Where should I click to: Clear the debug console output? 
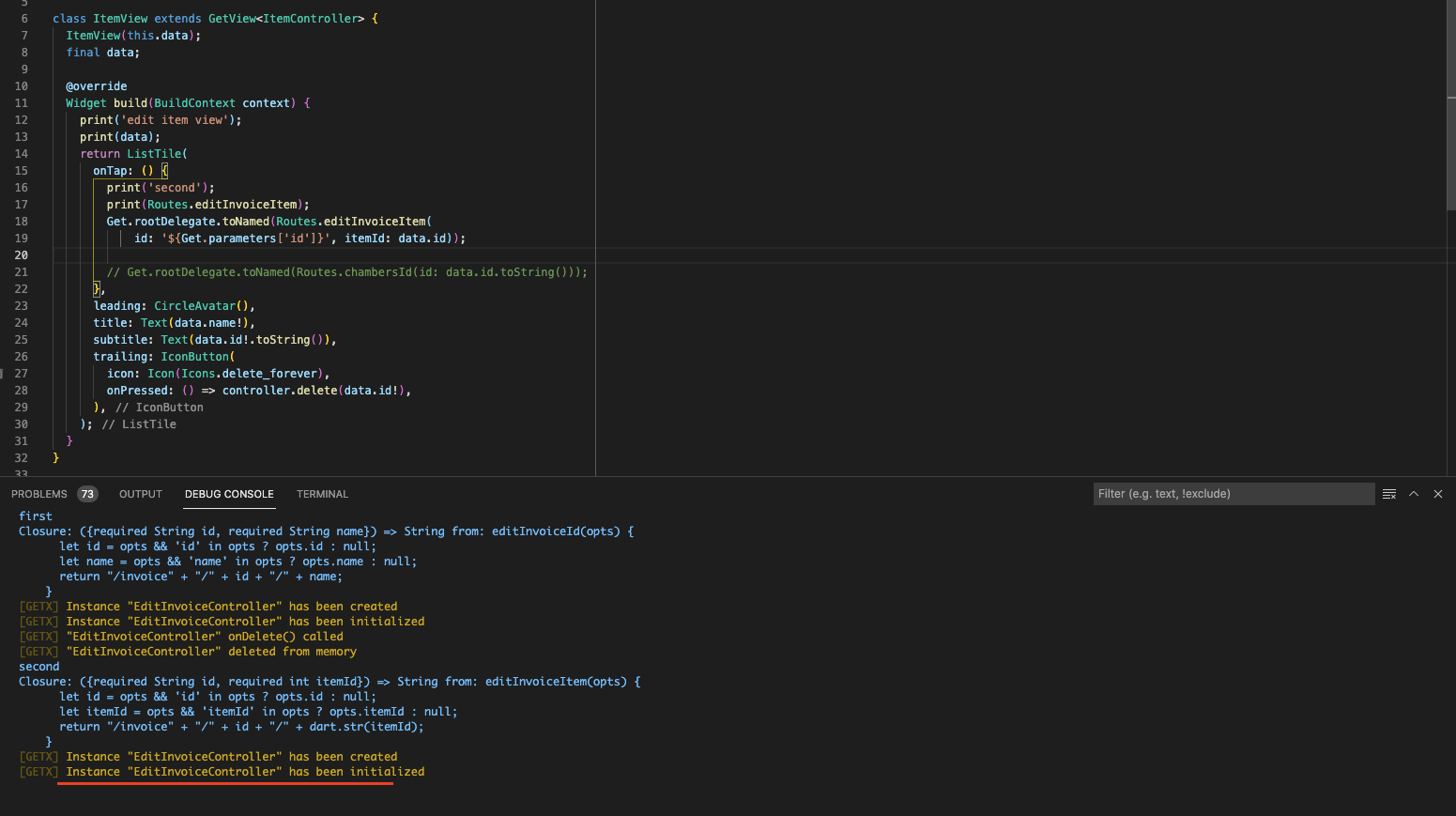tap(1389, 493)
